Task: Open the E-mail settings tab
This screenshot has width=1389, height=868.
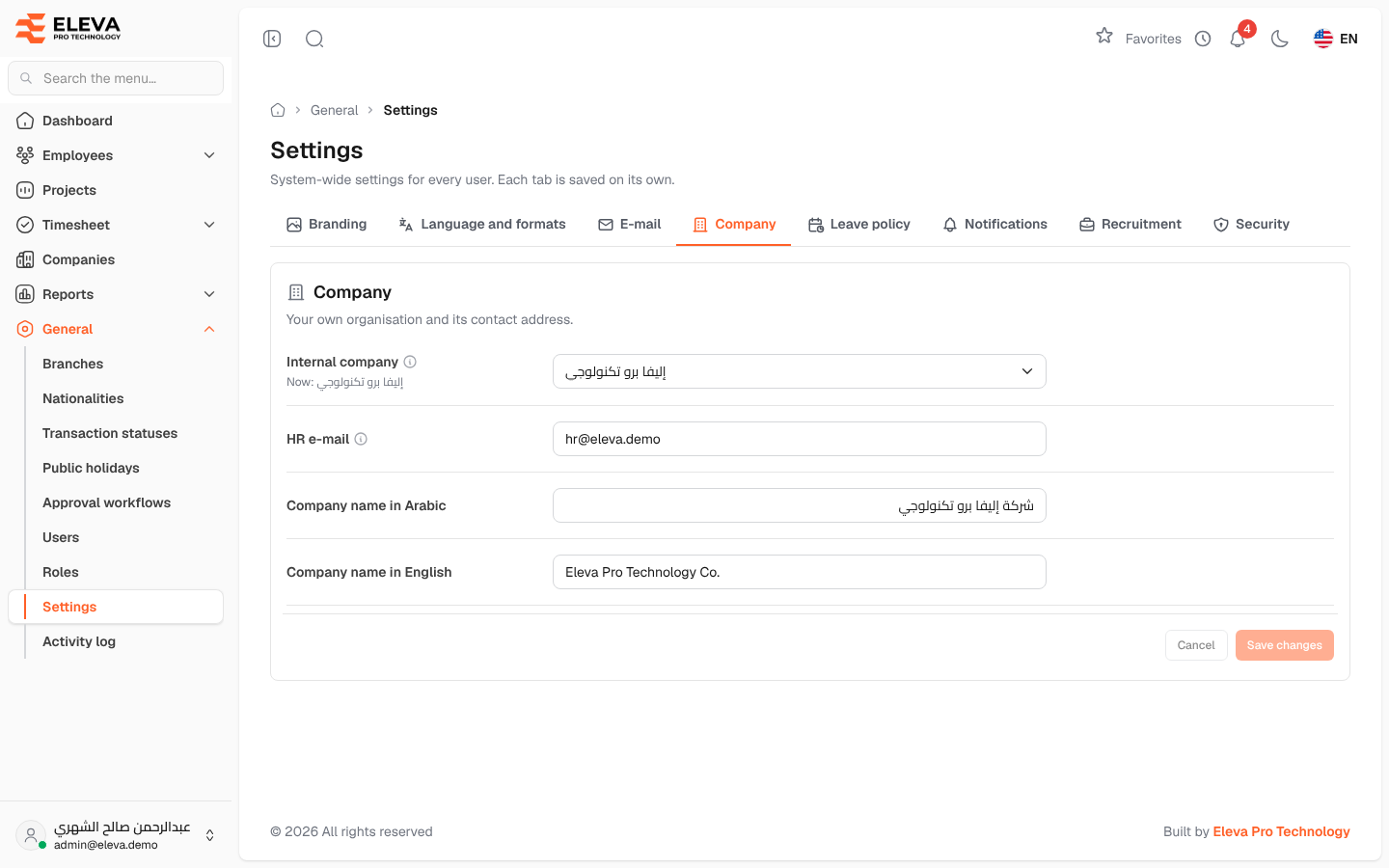Action: tap(629, 224)
